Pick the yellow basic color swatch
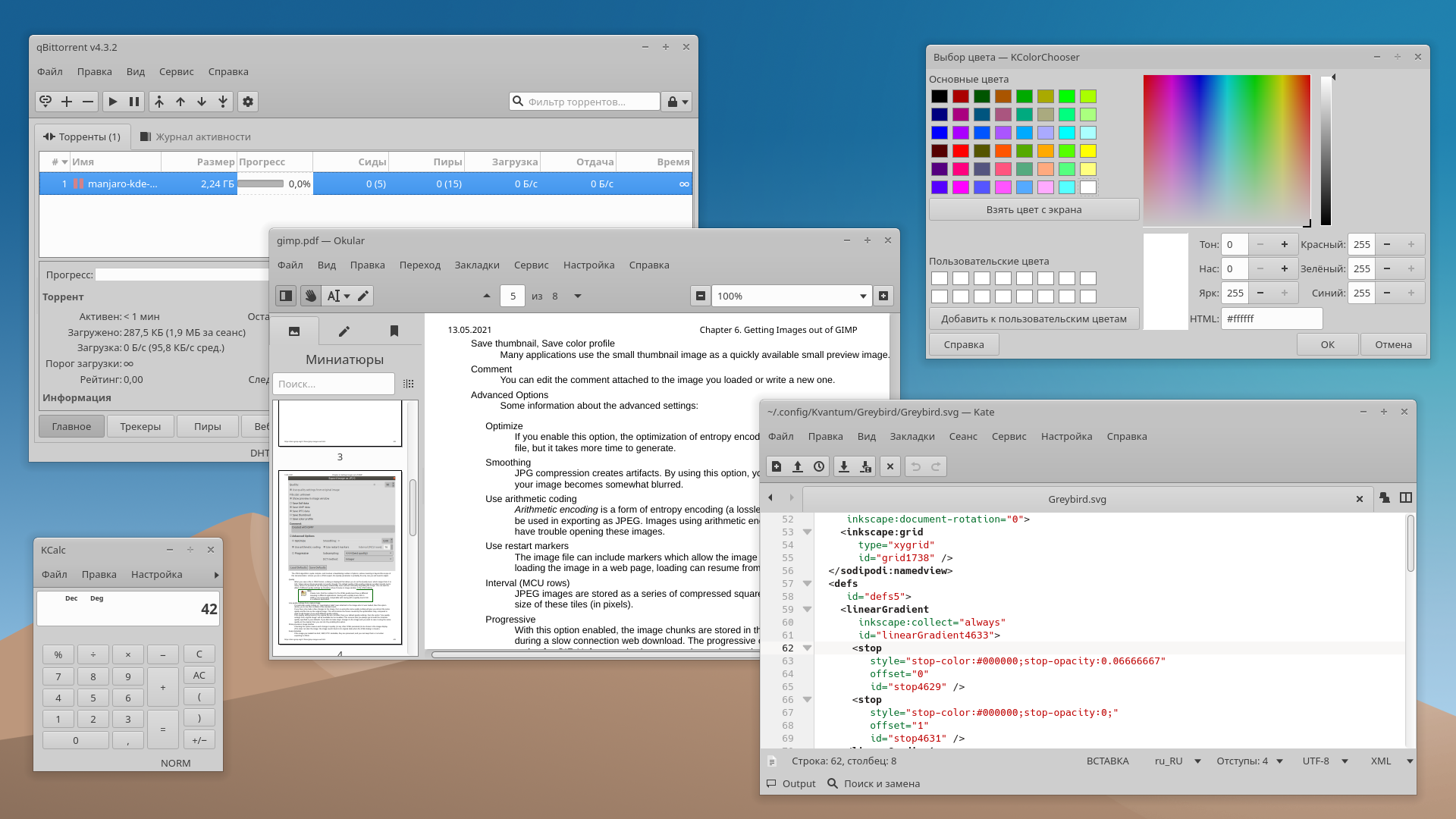The width and height of the screenshot is (1456, 819). pyautogui.click(x=1088, y=151)
